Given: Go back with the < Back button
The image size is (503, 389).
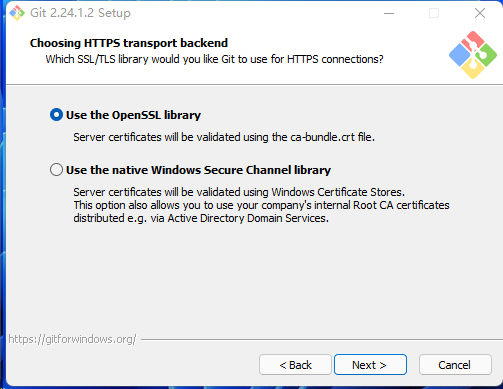Looking at the screenshot, I should 295,365.
